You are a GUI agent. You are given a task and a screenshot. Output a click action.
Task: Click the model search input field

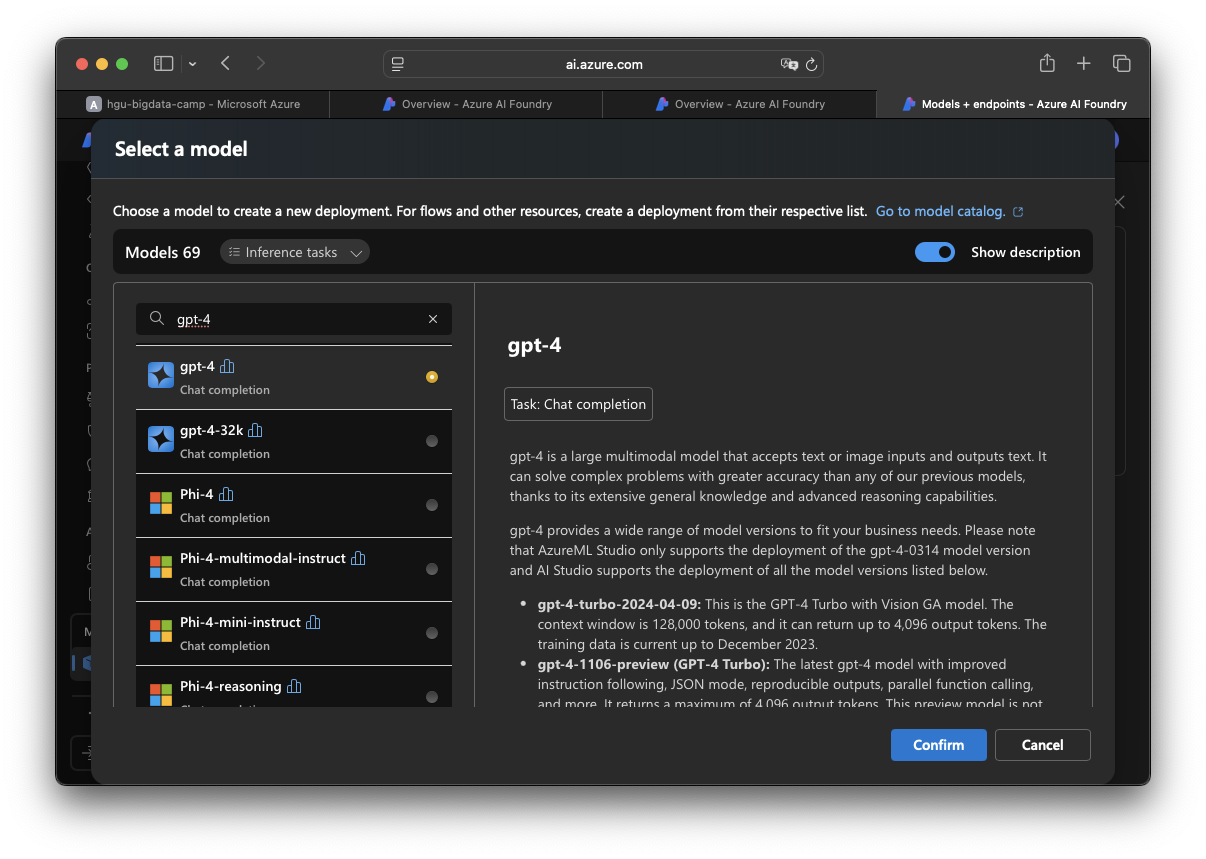point(294,319)
